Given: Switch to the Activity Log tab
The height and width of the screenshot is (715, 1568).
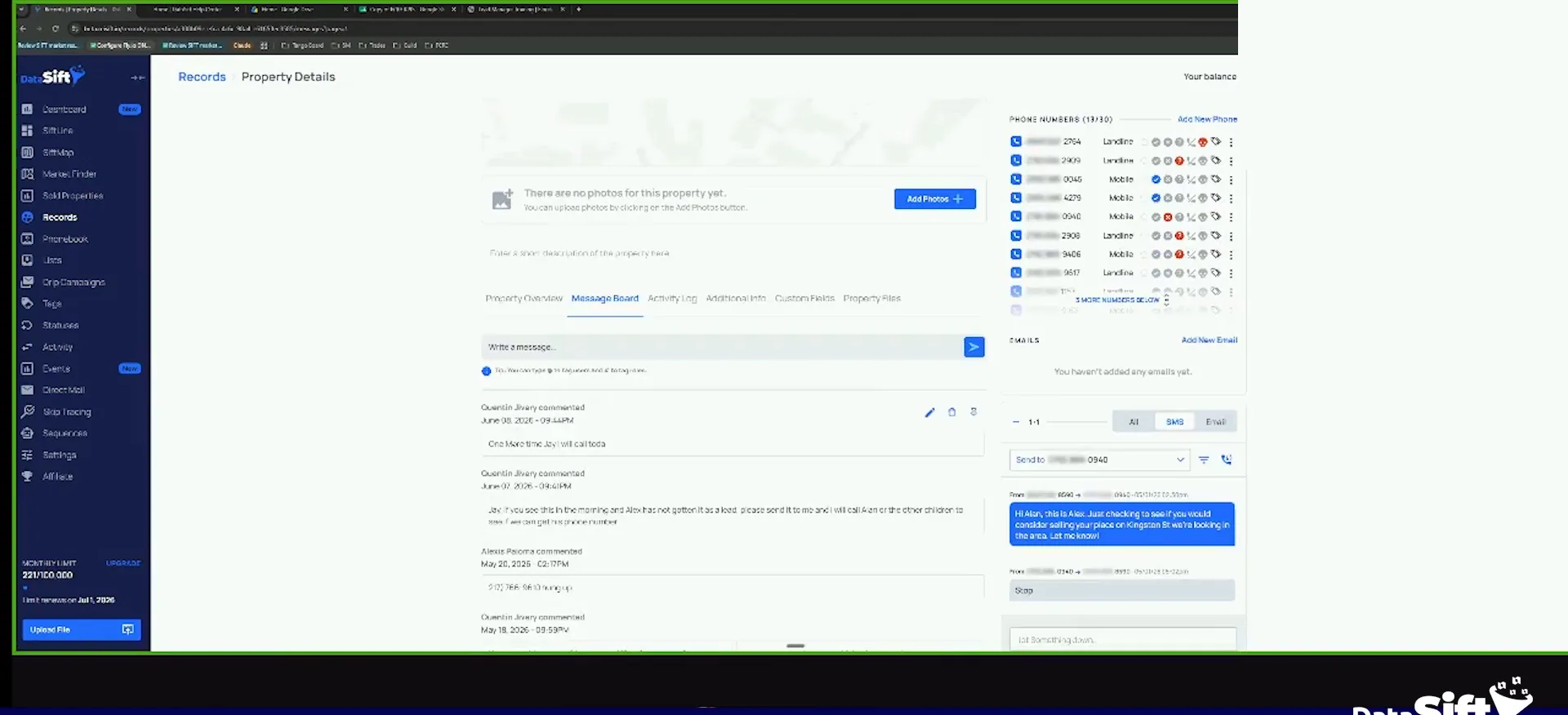Looking at the screenshot, I should 672,299.
